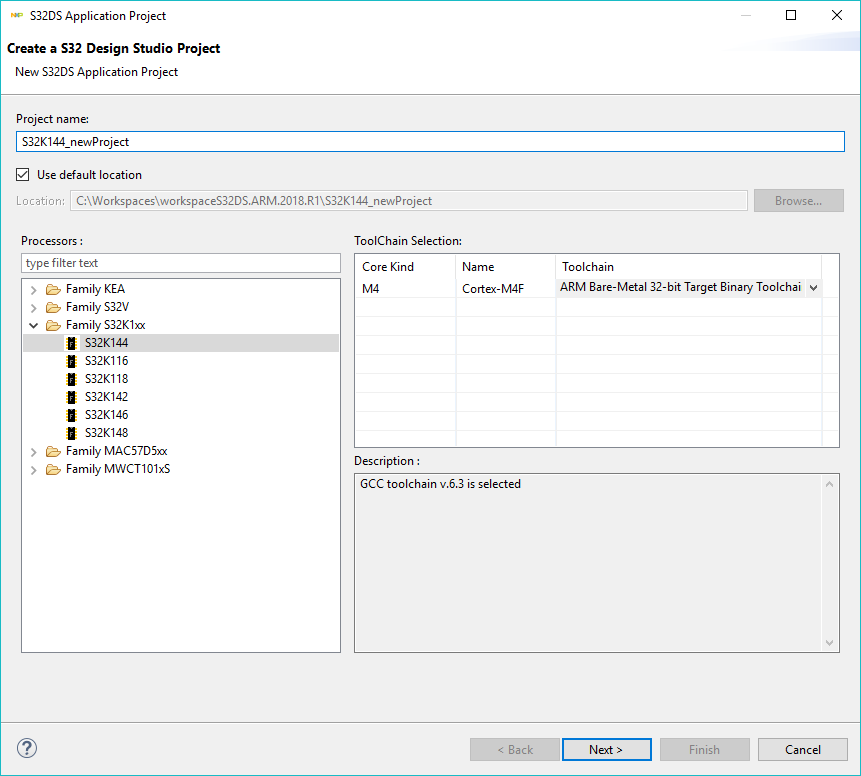
Task: Select S32K116 processor label
Action: 107,361
